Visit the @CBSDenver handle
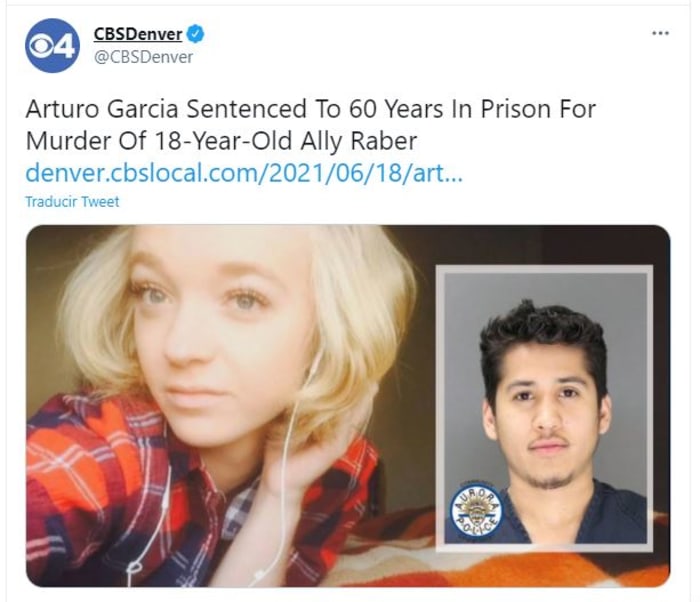 [143, 57]
